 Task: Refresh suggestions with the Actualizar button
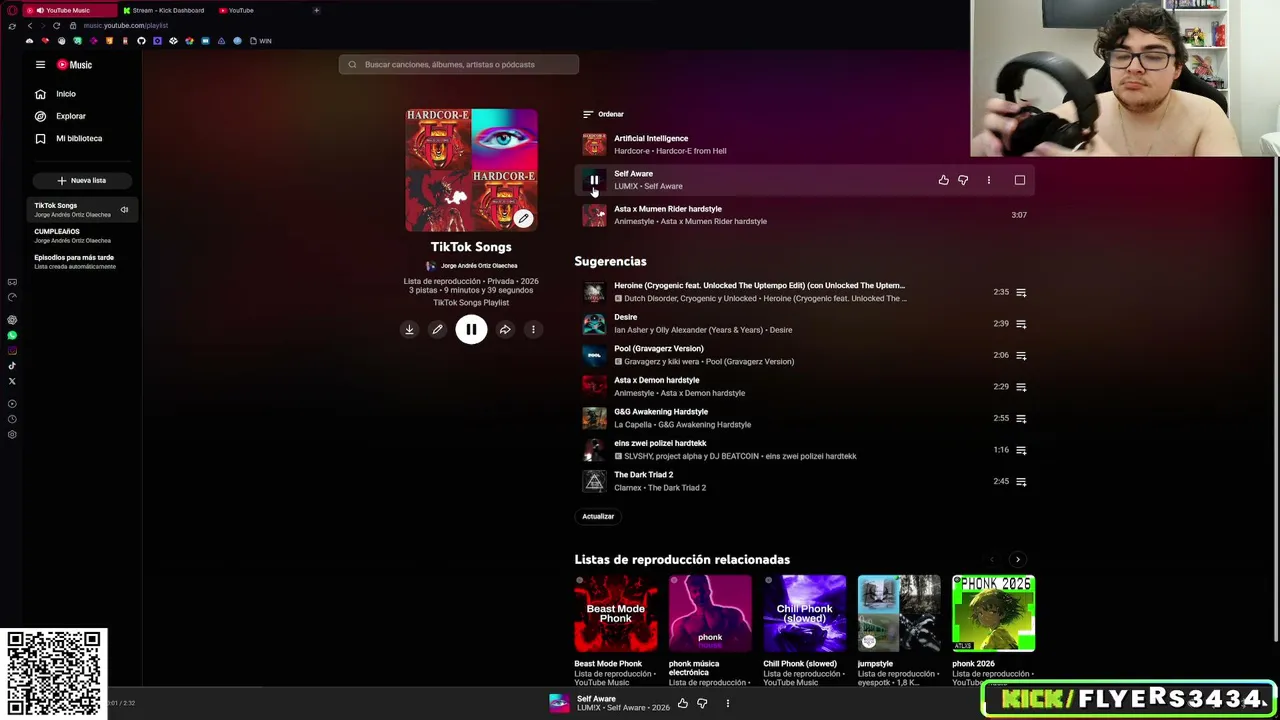pos(598,517)
